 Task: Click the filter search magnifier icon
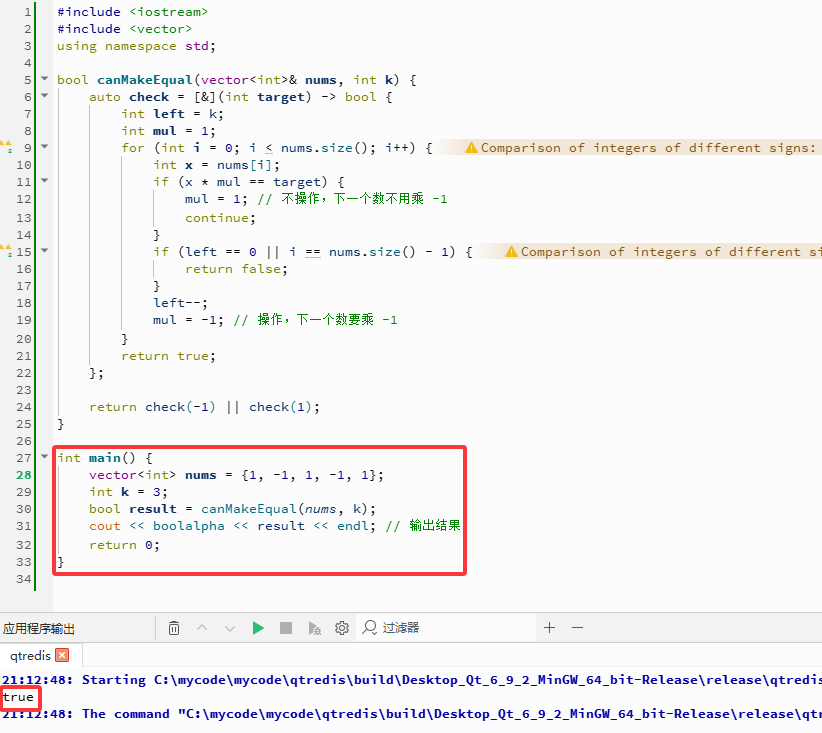point(370,628)
